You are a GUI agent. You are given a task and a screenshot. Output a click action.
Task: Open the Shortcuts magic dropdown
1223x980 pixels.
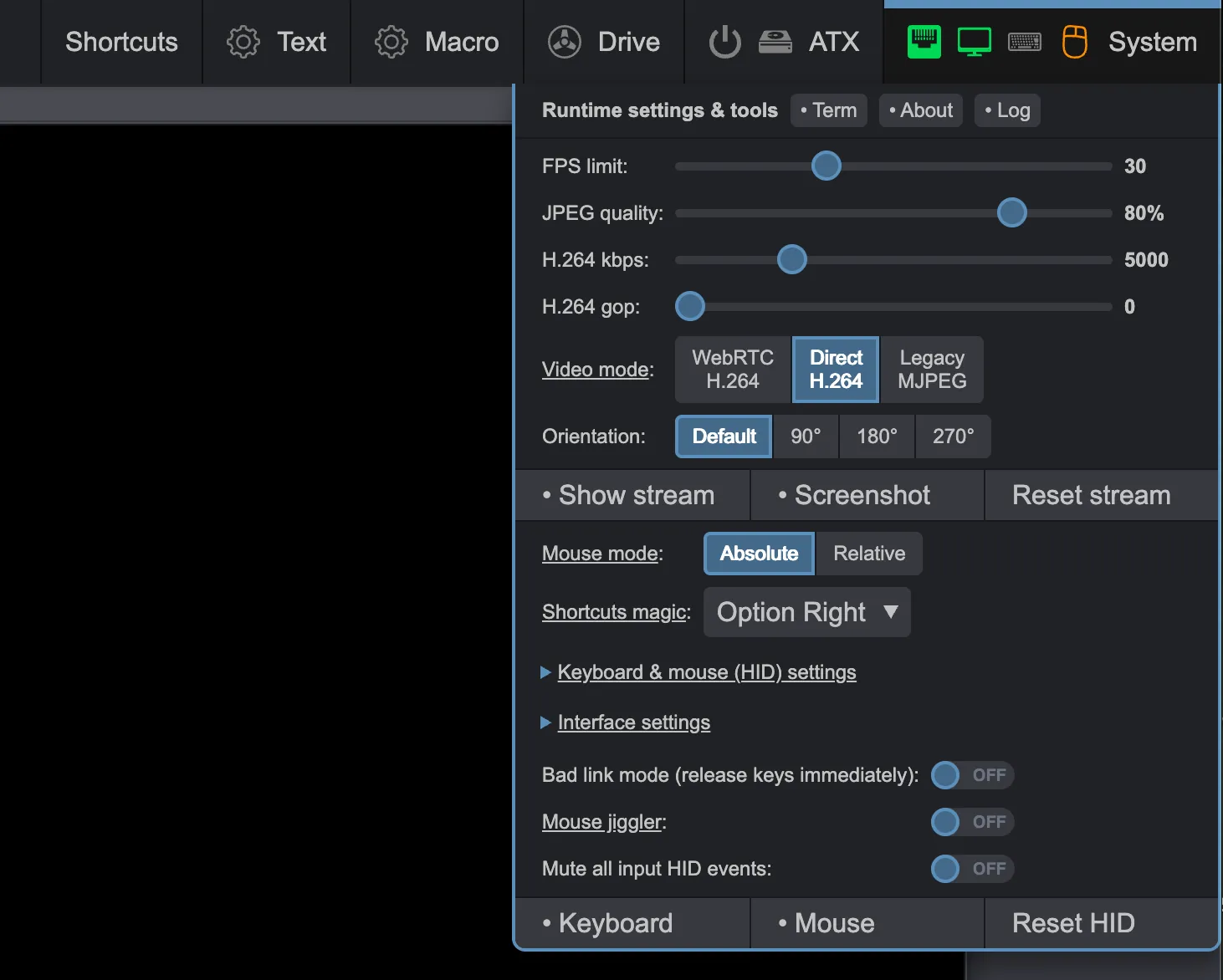807,612
